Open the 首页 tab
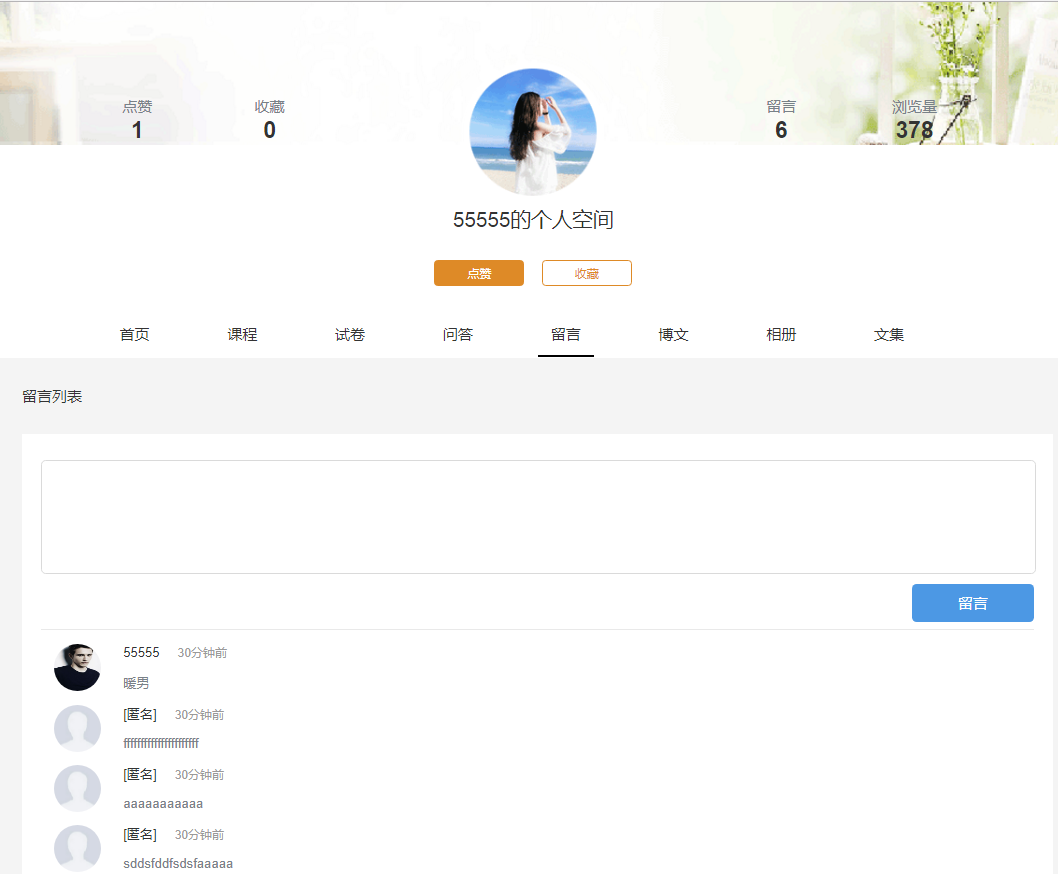Viewport: 1058px width, 874px height. pyautogui.click(x=135, y=335)
